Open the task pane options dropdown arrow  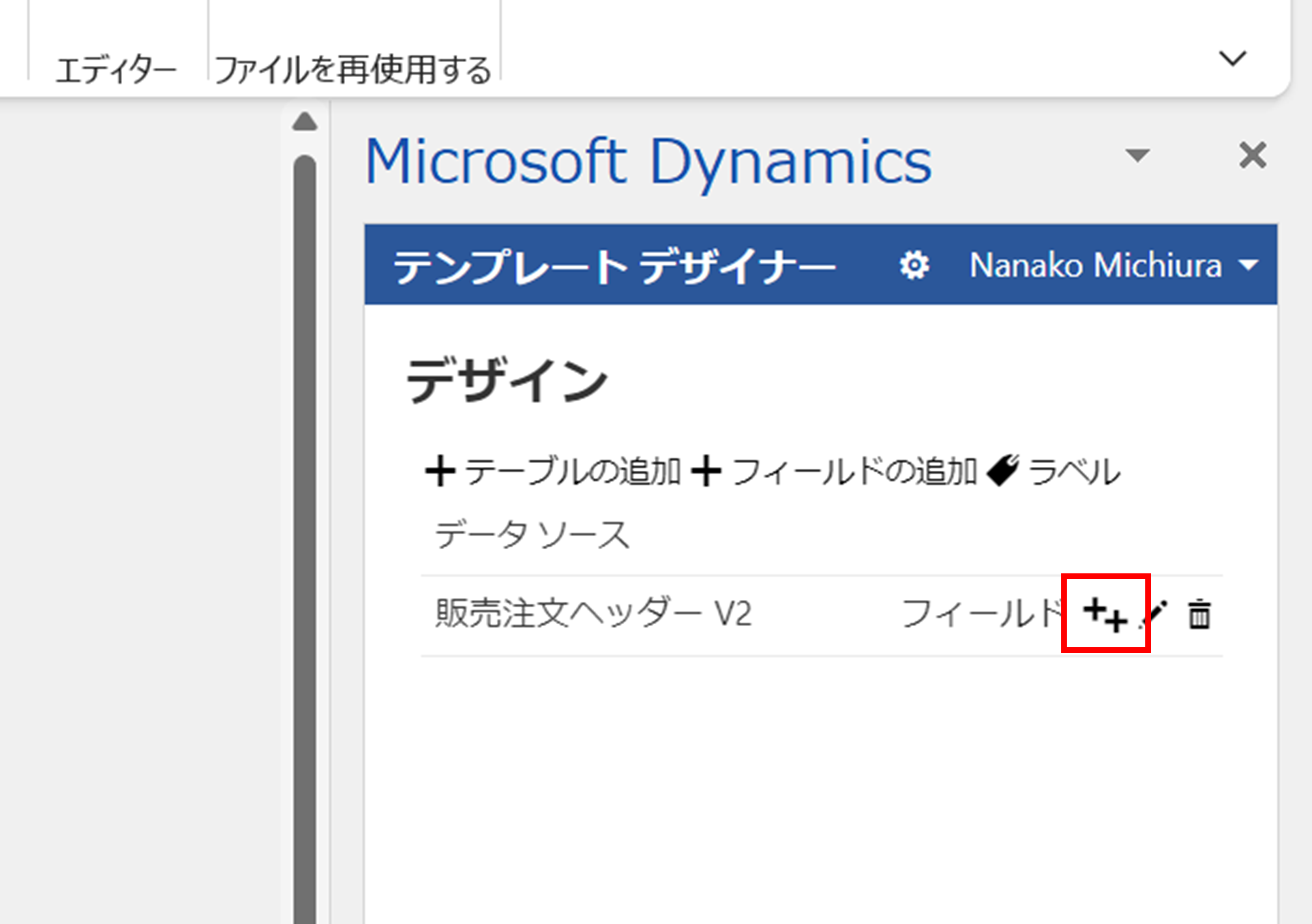coord(1137,156)
